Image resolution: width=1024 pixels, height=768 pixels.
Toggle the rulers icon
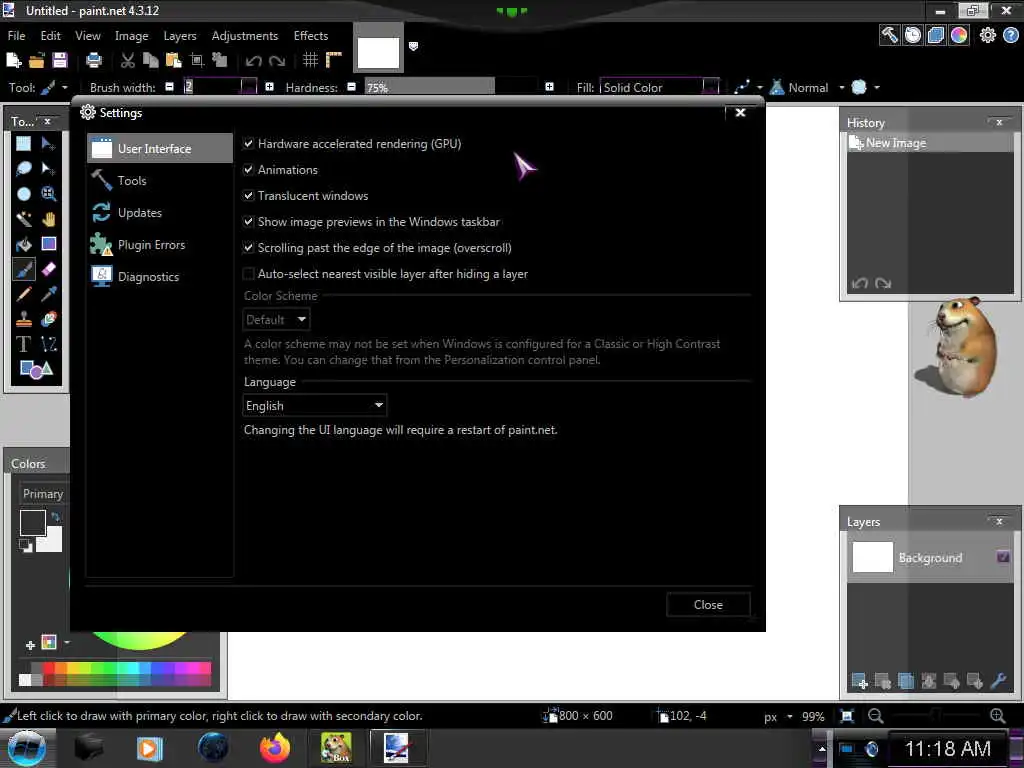pyautogui.click(x=334, y=60)
